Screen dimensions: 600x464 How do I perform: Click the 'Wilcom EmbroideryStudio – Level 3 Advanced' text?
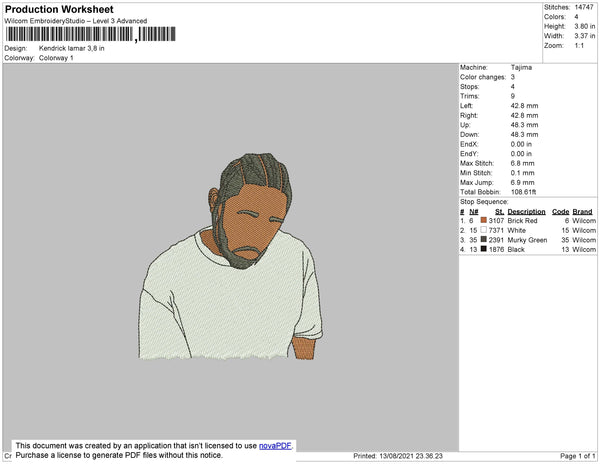[76, 21]
